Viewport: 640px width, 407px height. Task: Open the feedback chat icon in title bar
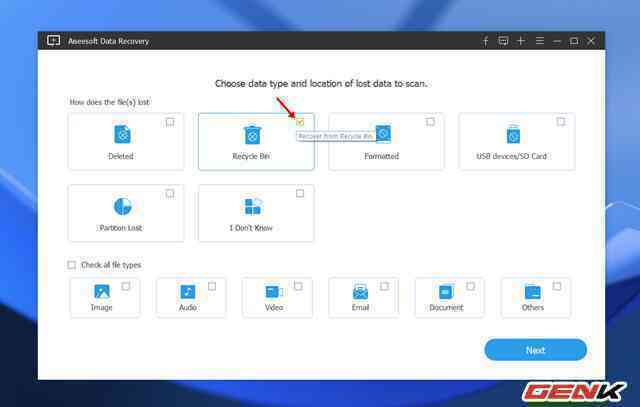point(503,41)
